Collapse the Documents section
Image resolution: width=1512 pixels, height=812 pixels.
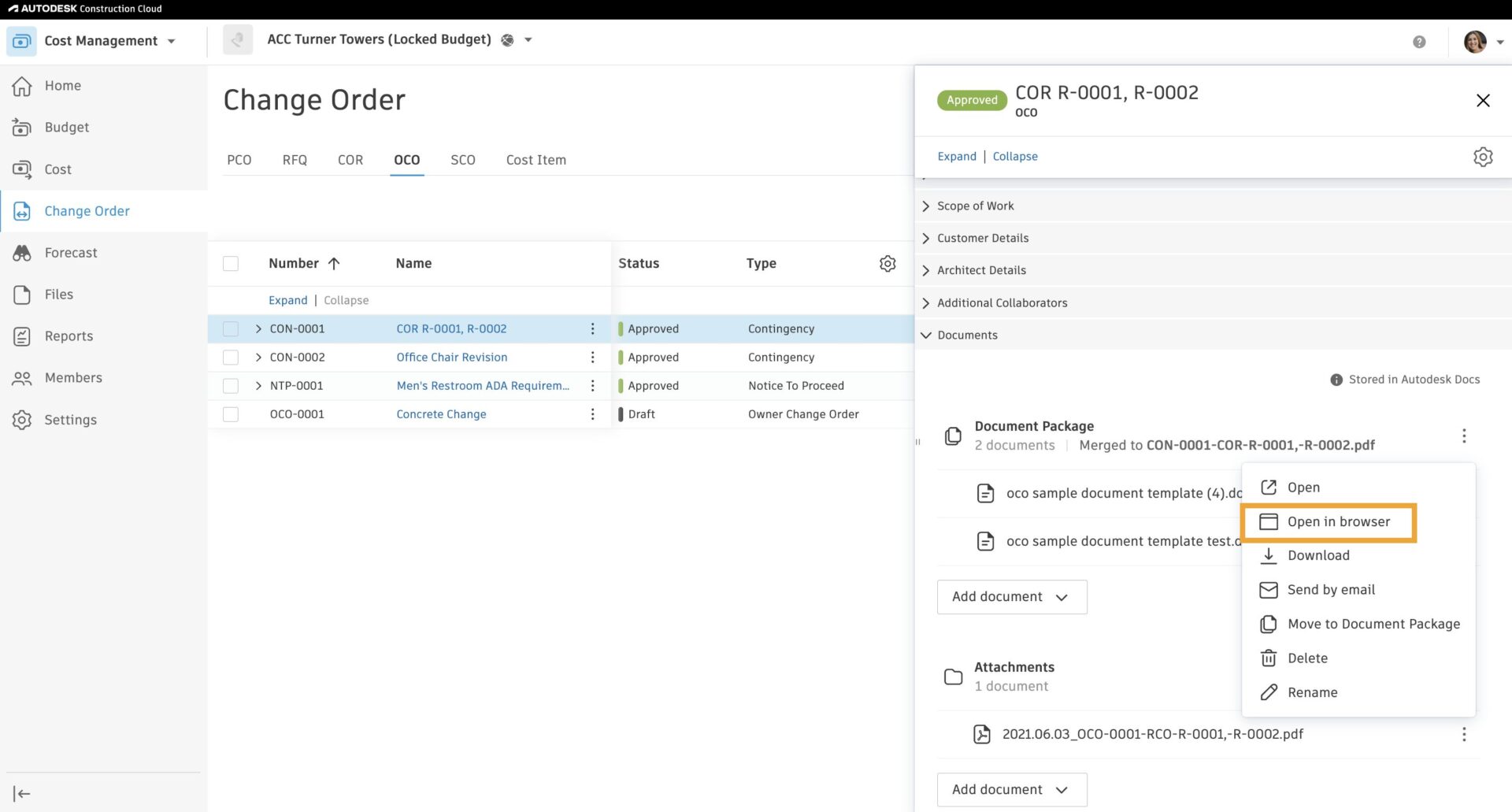pyautogui.click(x=1213, y=335)
